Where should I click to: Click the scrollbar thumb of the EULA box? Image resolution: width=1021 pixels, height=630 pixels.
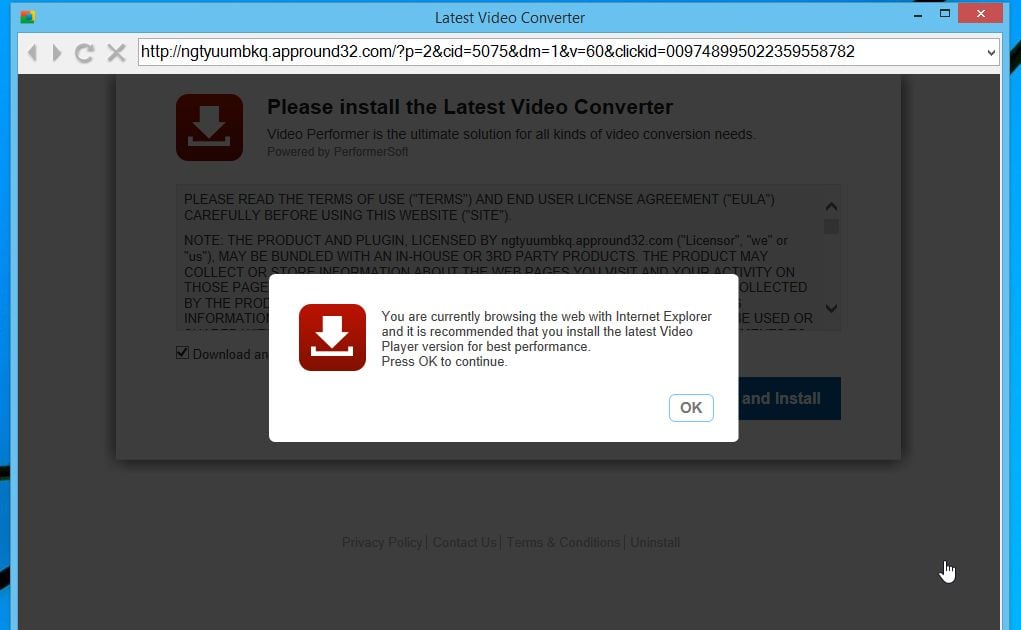(x=831, y=228)
